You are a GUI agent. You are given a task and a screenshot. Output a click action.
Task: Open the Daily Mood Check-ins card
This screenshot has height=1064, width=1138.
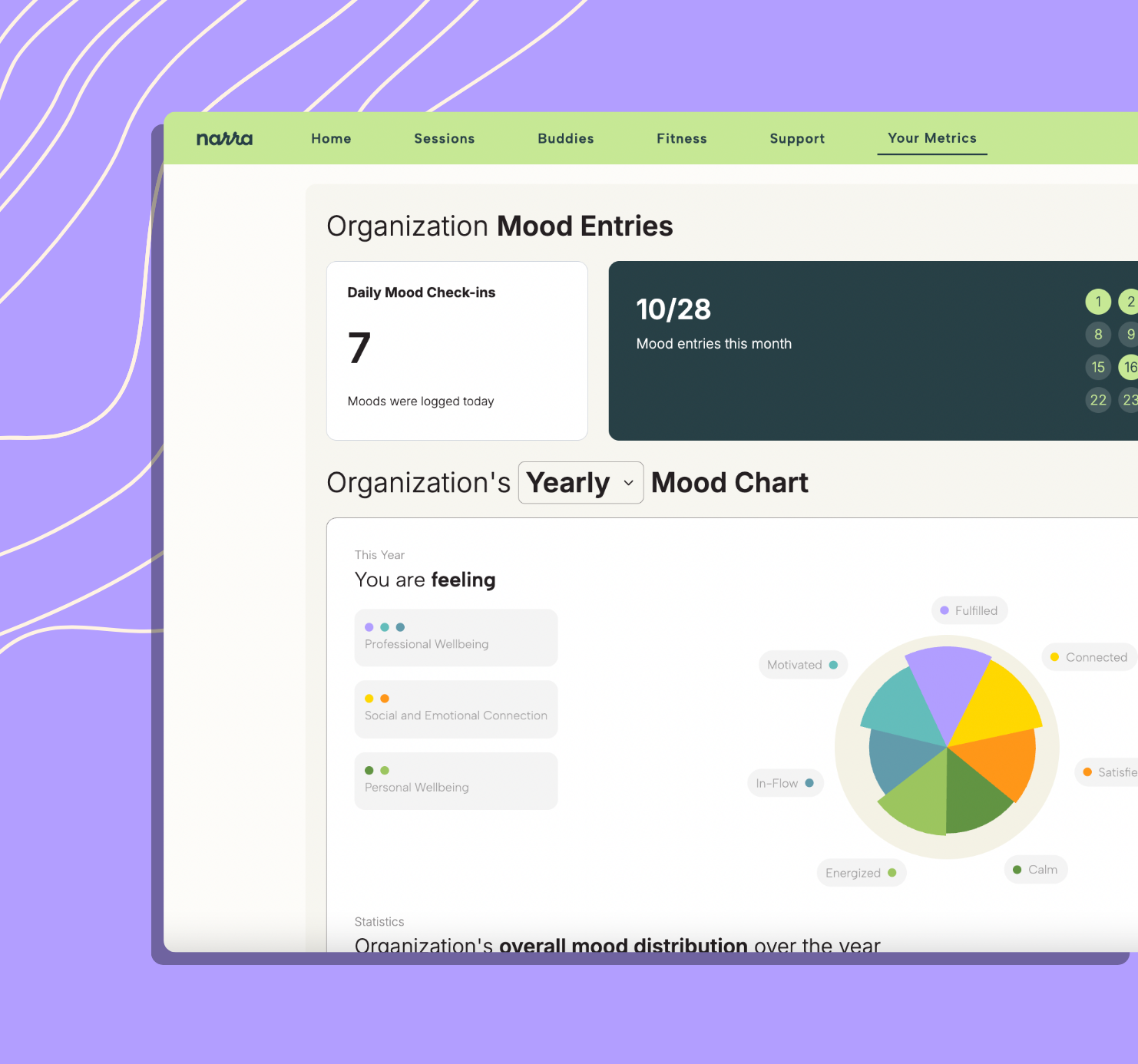[457, 351]
